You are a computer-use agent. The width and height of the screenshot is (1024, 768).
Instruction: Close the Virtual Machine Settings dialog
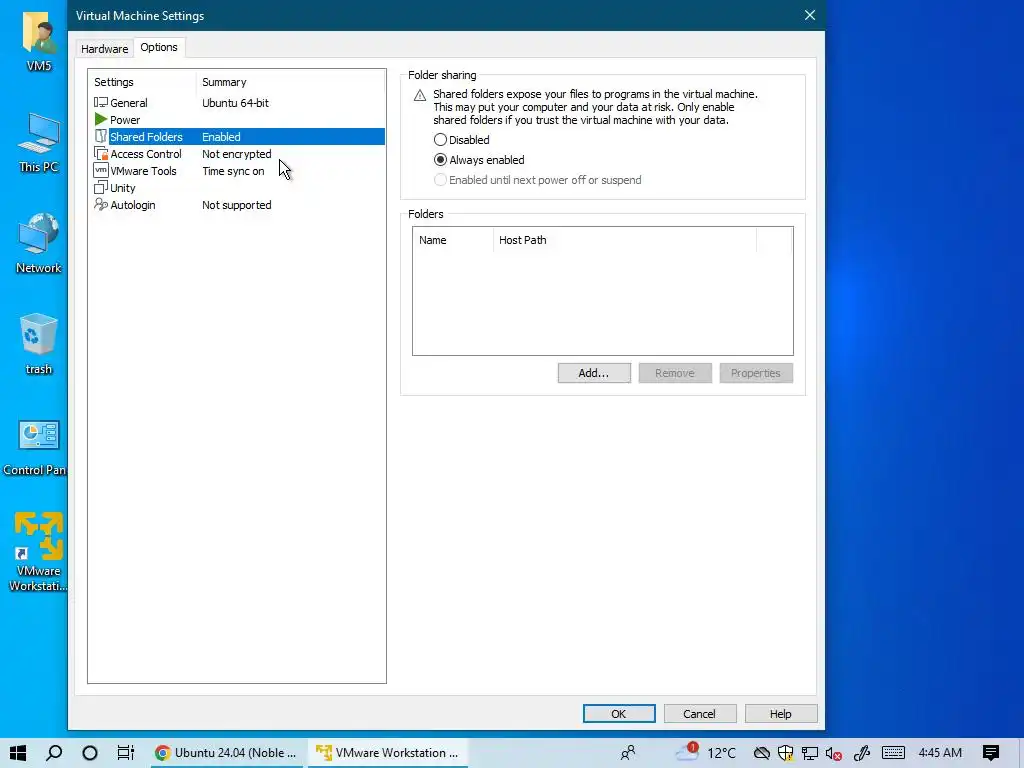(810, 15)
